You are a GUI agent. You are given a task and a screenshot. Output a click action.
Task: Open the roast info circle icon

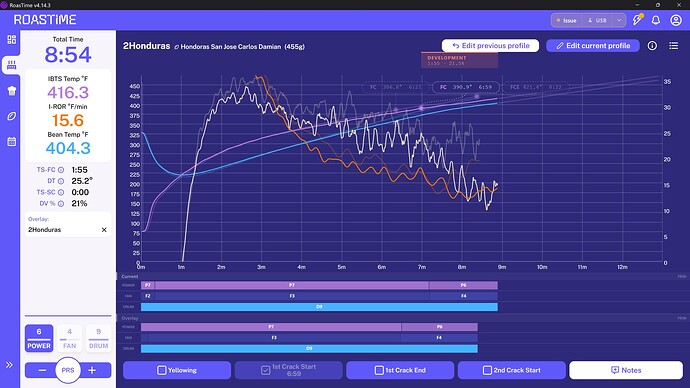coord(652,46)
